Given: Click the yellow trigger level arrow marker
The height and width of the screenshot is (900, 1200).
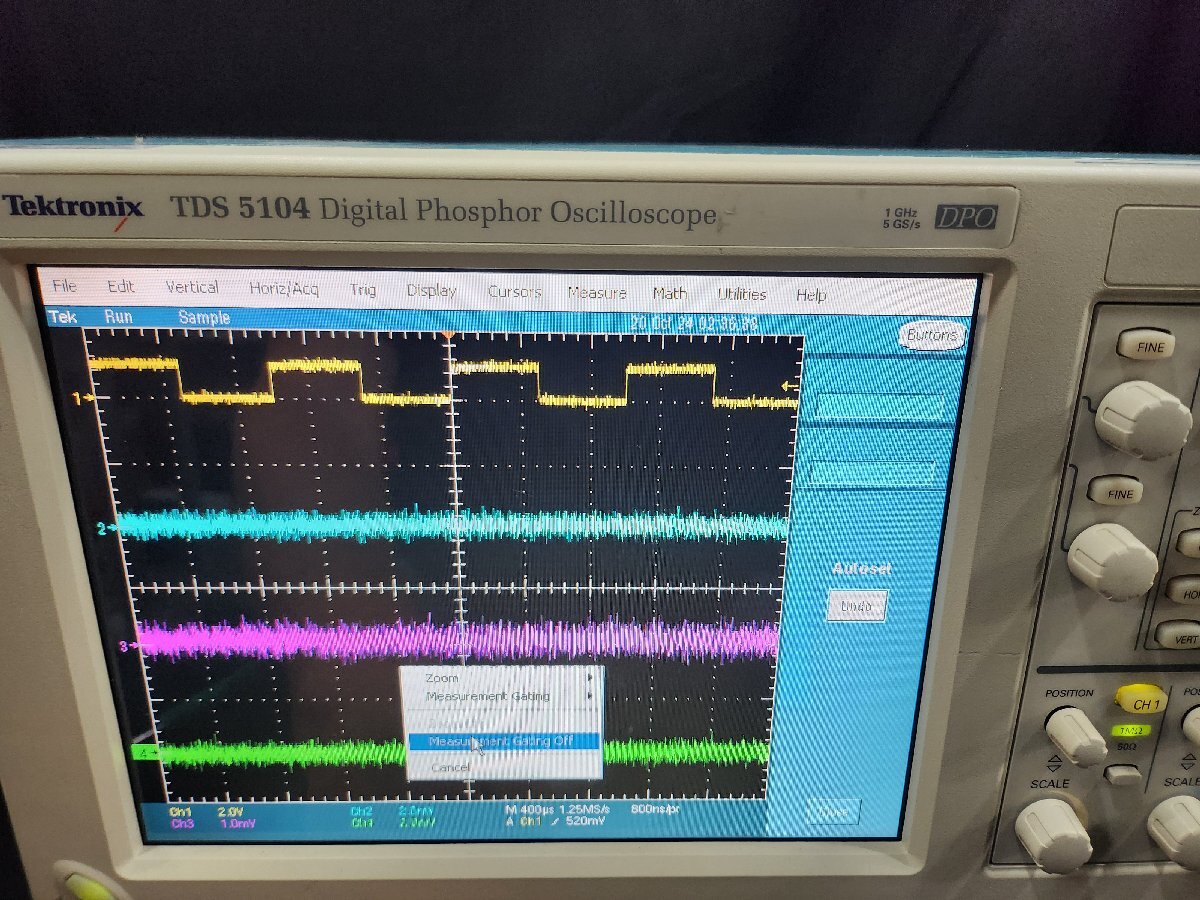Looking at the screenshot, I should [x=790, y=386].
